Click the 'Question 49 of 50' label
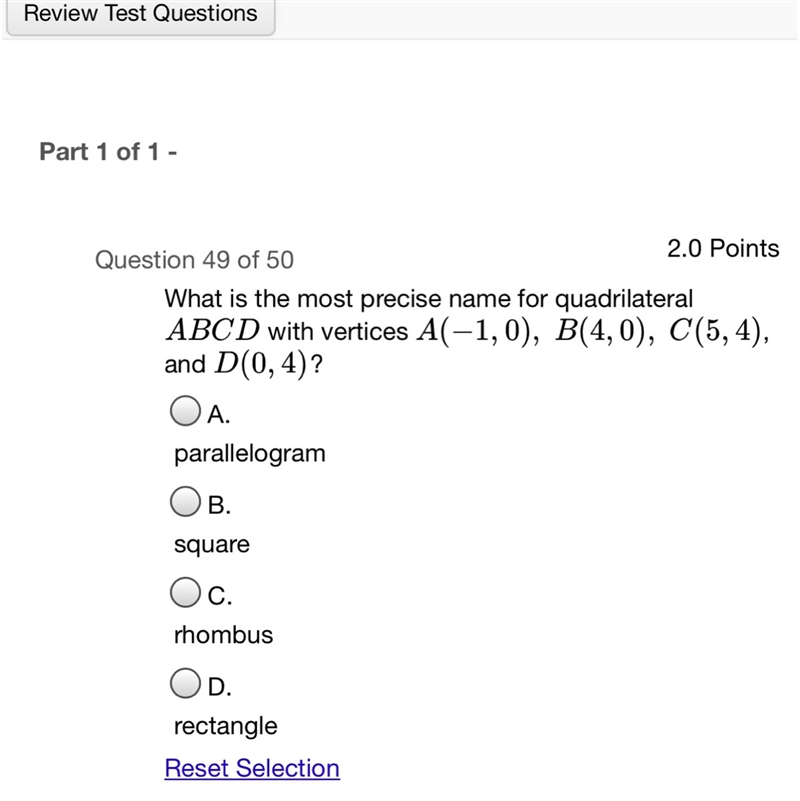The height and width of the screenshot is (801, 800). click(194, 260)
